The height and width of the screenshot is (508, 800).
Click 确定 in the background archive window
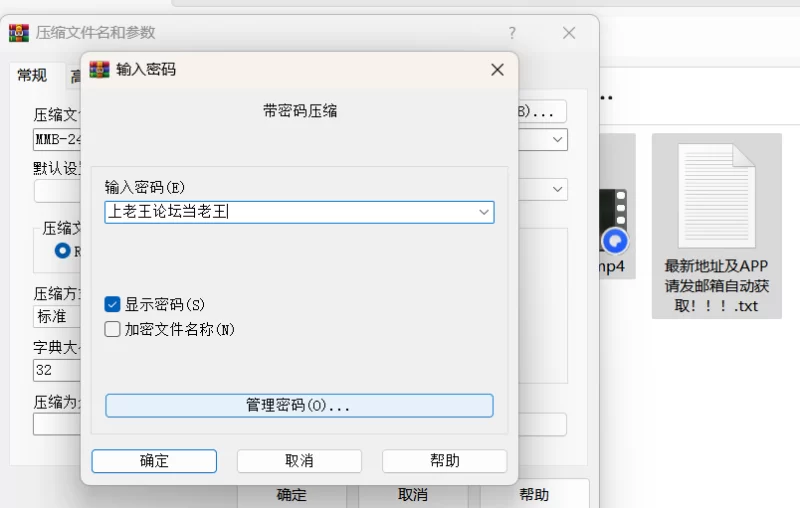point(291,495)
